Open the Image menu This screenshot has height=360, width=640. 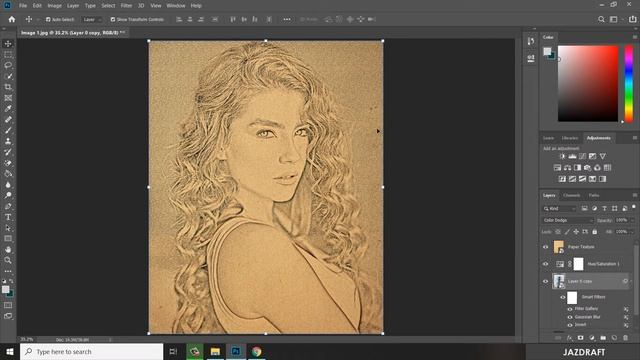coord(54,6)
